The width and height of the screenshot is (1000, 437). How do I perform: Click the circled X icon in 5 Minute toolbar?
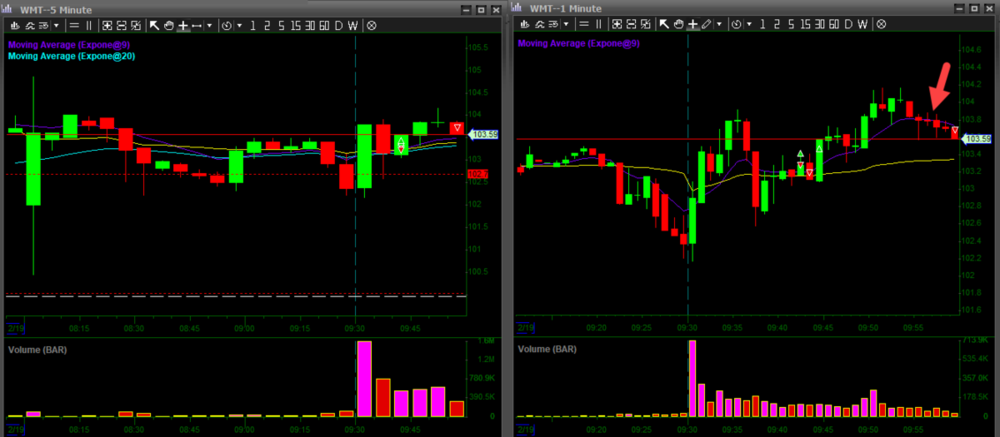click(x=372, y=24)
